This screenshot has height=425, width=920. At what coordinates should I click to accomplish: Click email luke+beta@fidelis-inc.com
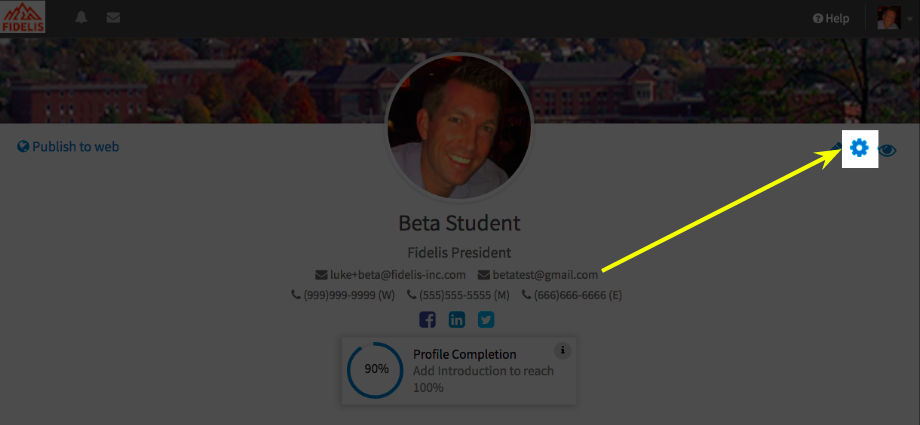[391, 275]
